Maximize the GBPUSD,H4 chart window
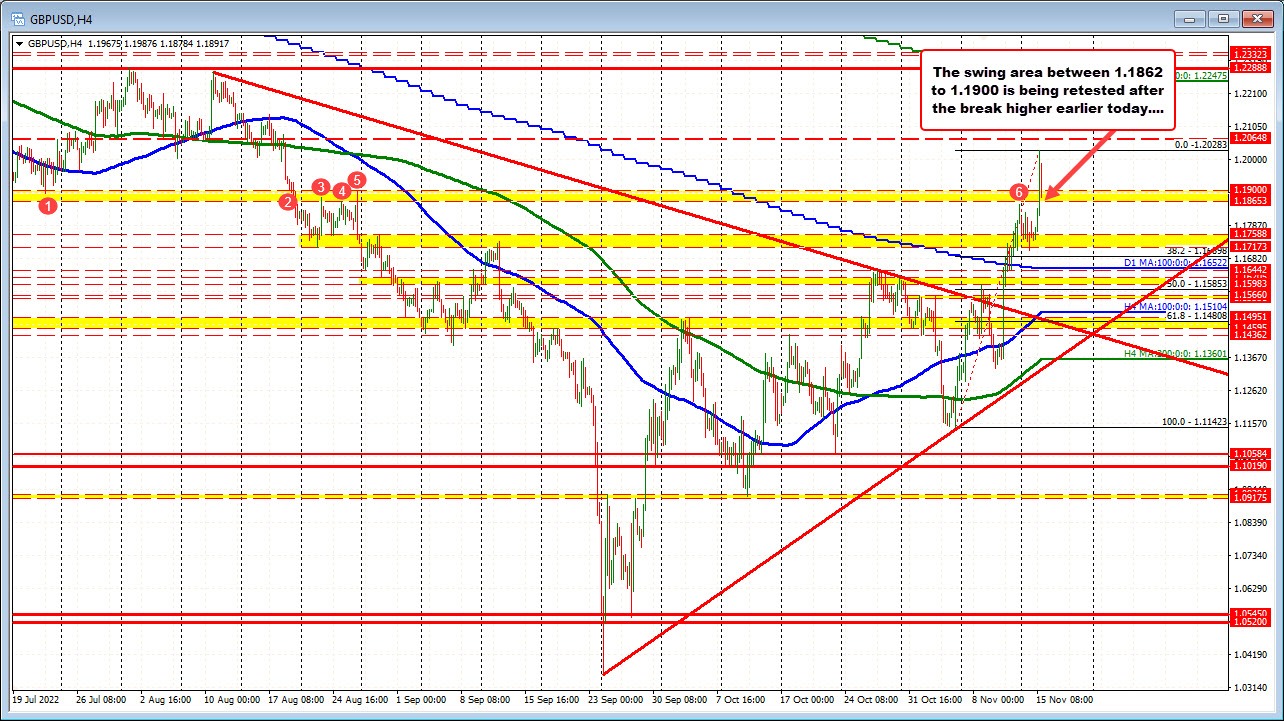This screenshot has width=1284, height=721. 1225,17
